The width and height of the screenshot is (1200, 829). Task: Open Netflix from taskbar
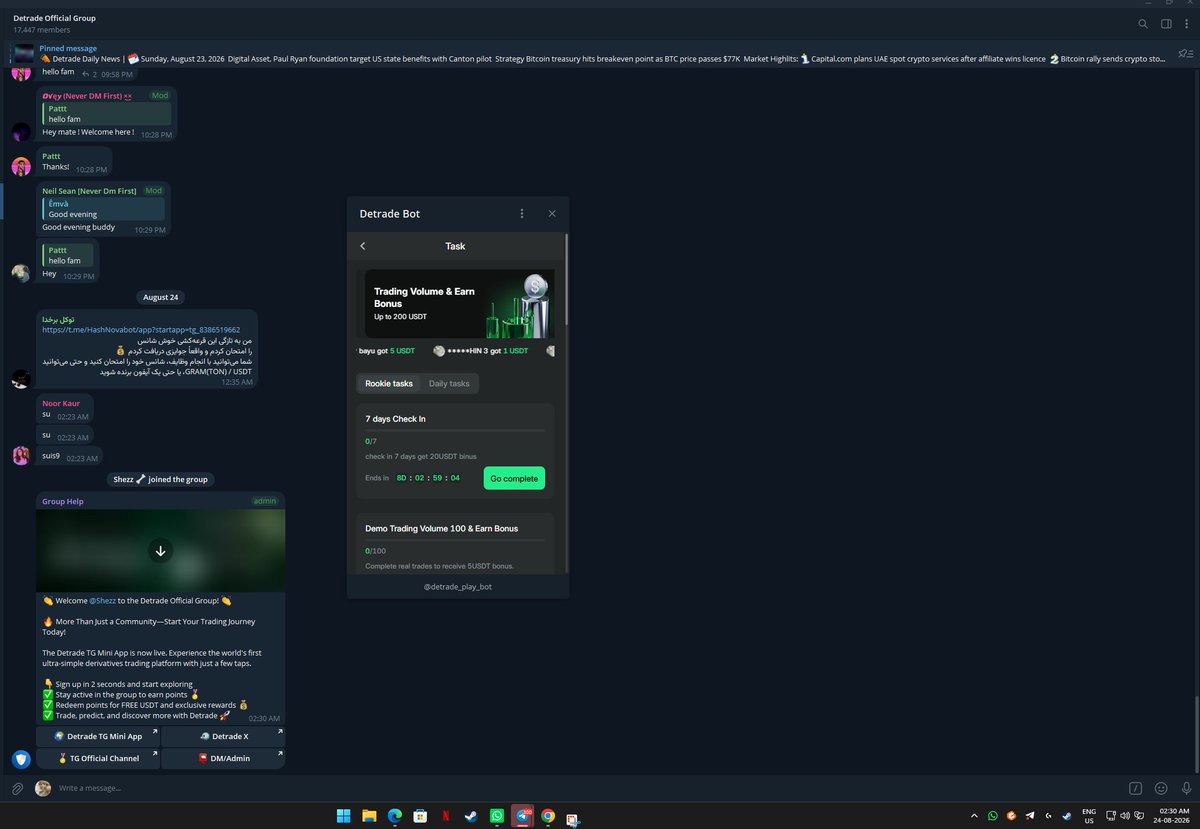pos(446,815)
